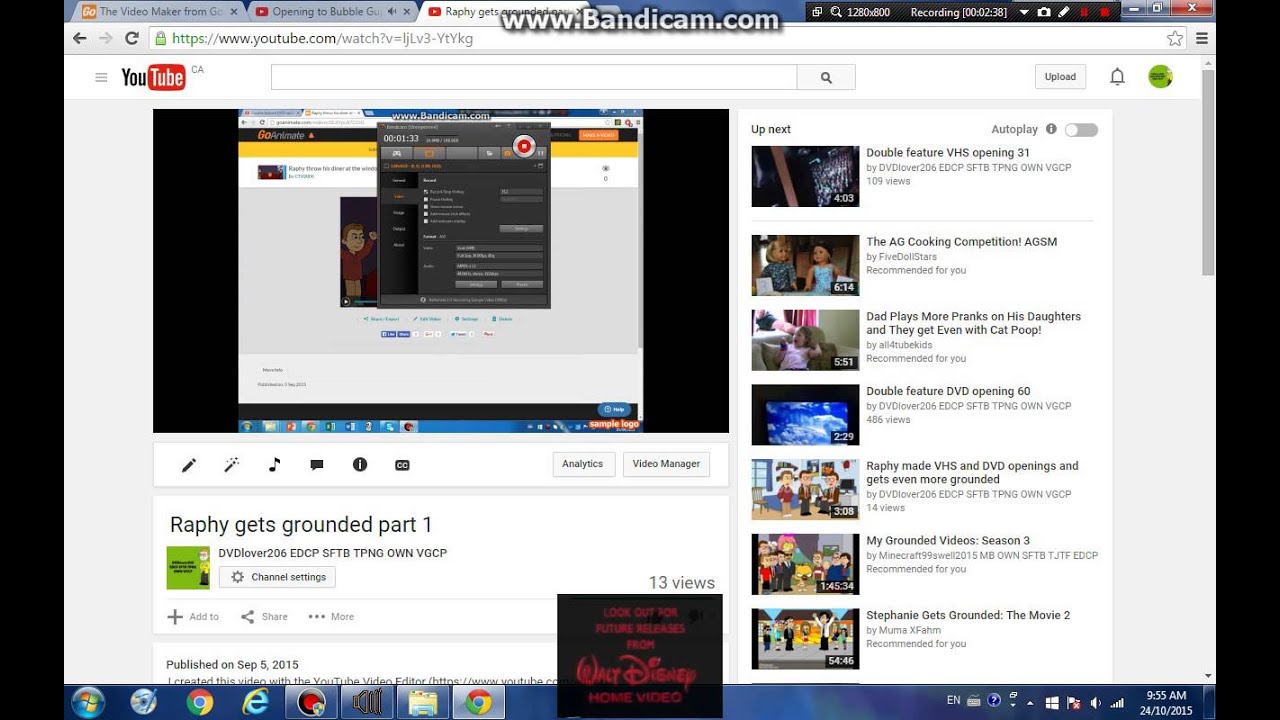This screenshot has height=720, width=1280.
Task: Click the video player area
Action: (441, 271)
